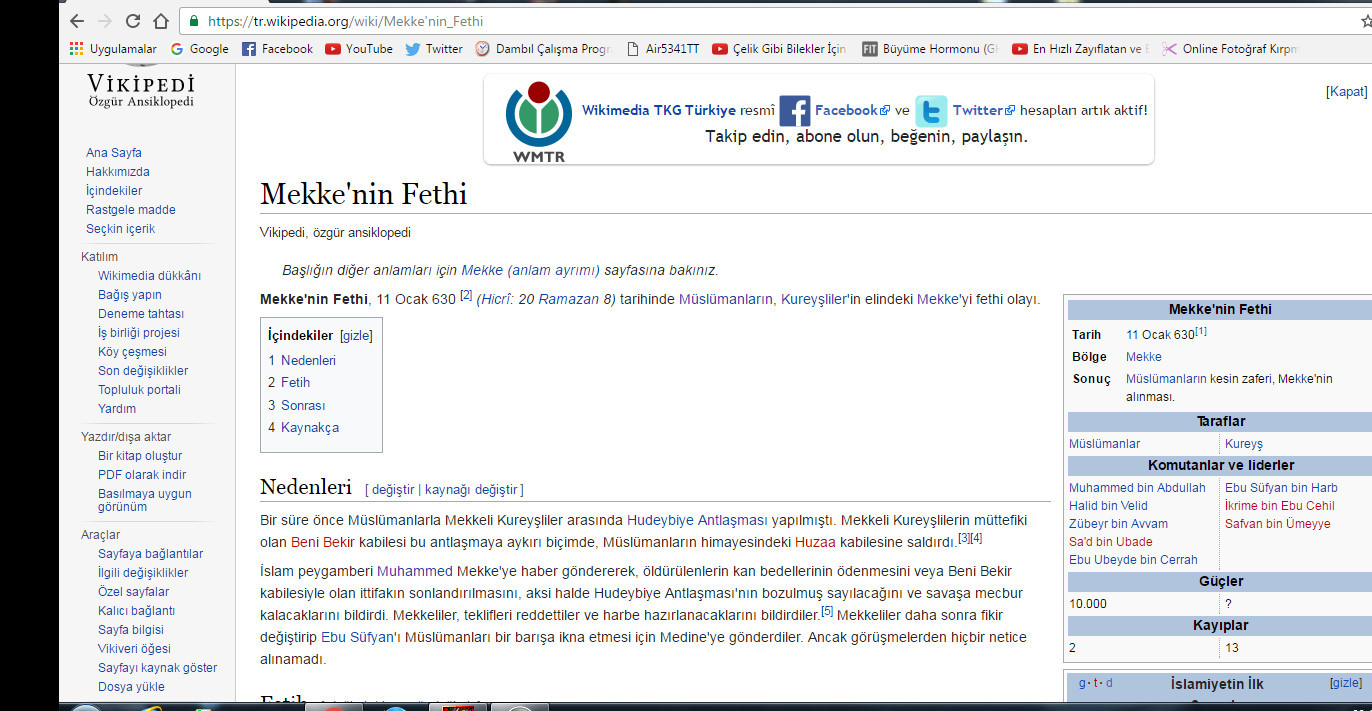The height and width of the screenshot is (711, 1372).
Task: Open Hakkımızda in the sidebar
Action: [118, 172]
